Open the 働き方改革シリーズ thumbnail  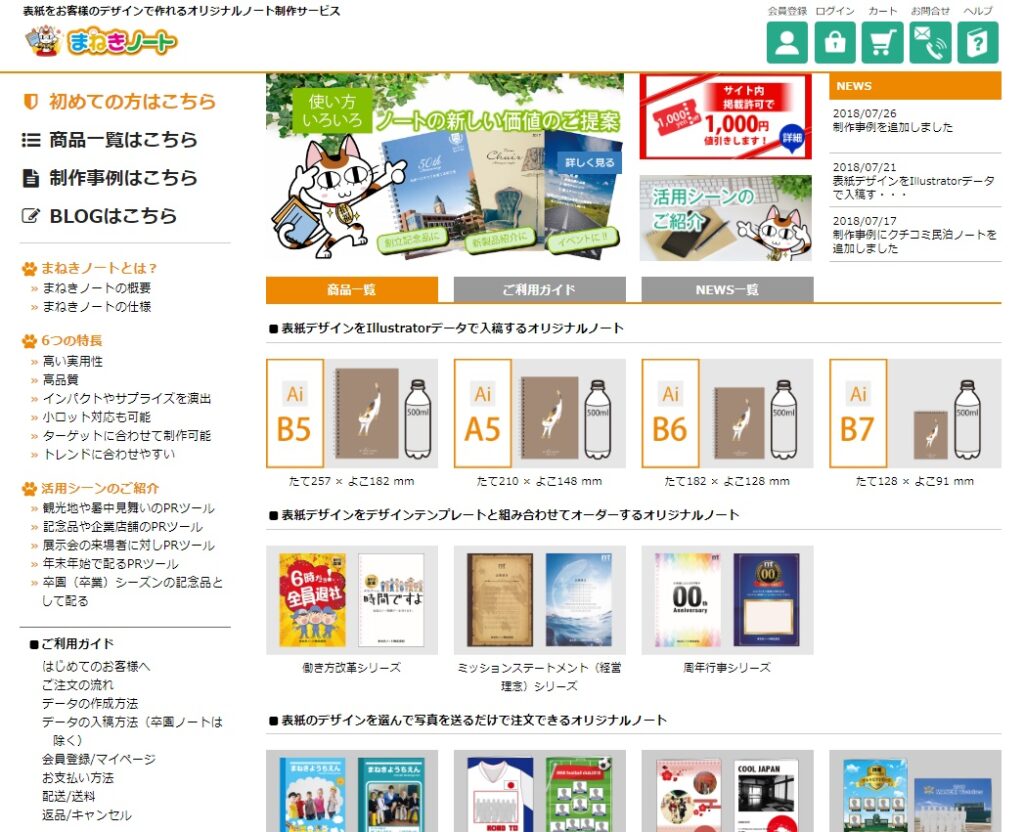pyautogui.click(x=352, y=600)
